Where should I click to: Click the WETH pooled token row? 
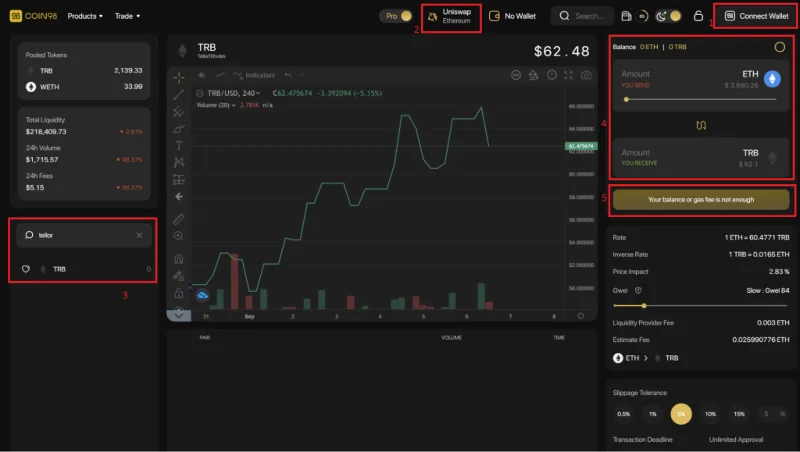point(84,87)
